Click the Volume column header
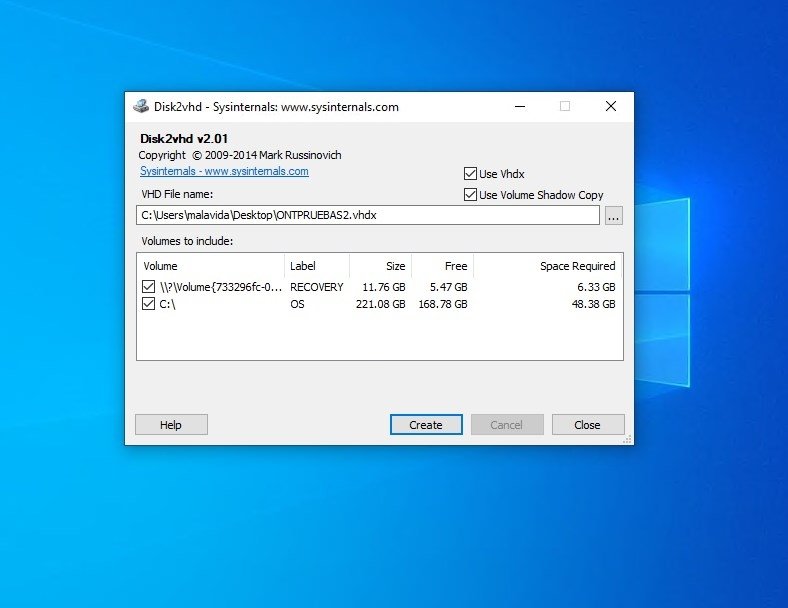Image resolution: width=788 pixels, height=608 pixels. click(210, 266)
